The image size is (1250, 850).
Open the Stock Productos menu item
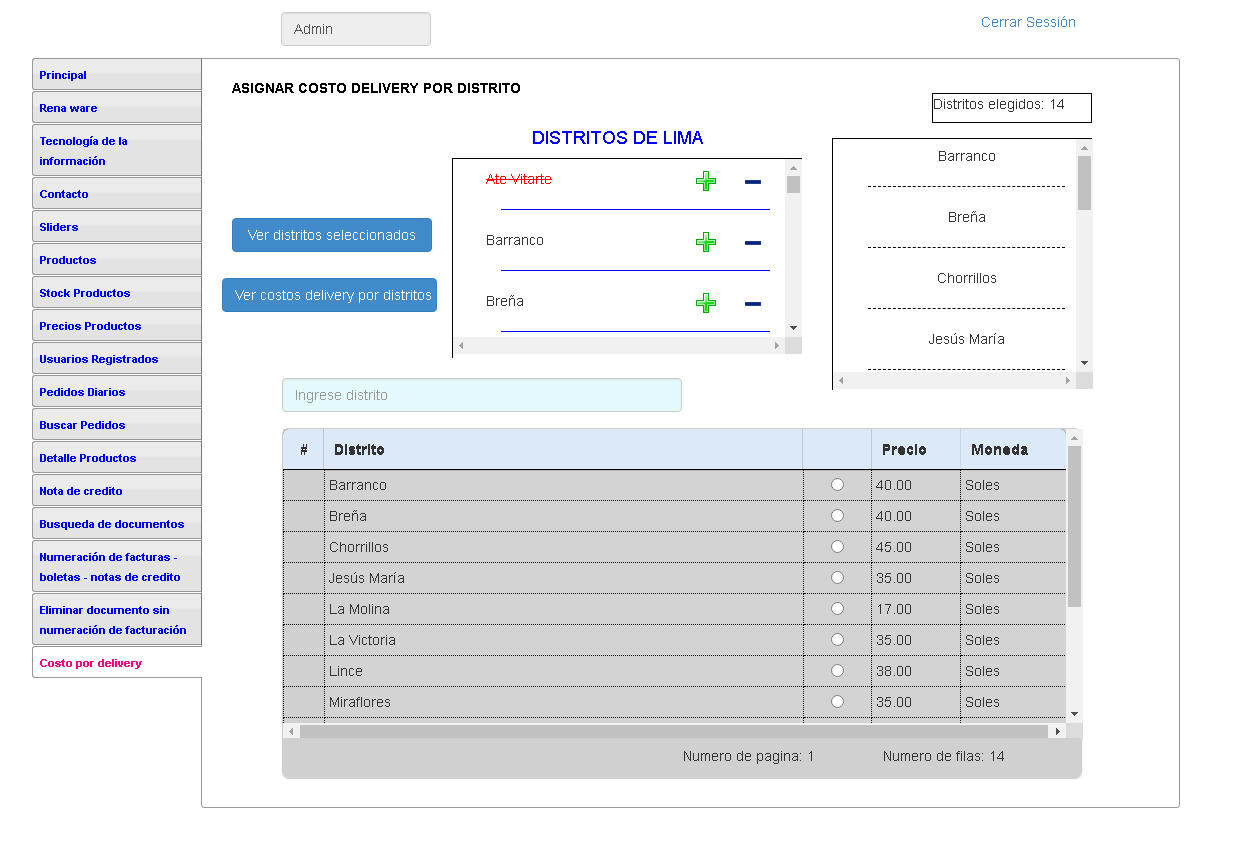pyautogui.click(x=85, y=293)
